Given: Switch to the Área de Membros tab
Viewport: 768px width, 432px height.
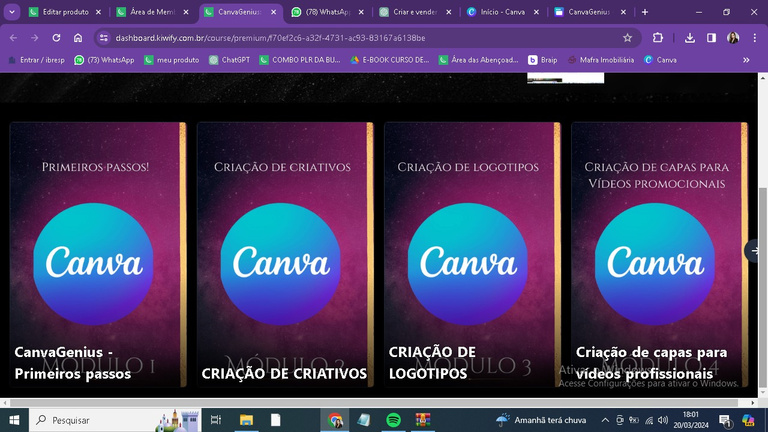Looking at the screenshot, I should pyautogui.click(x=153, y=12).
